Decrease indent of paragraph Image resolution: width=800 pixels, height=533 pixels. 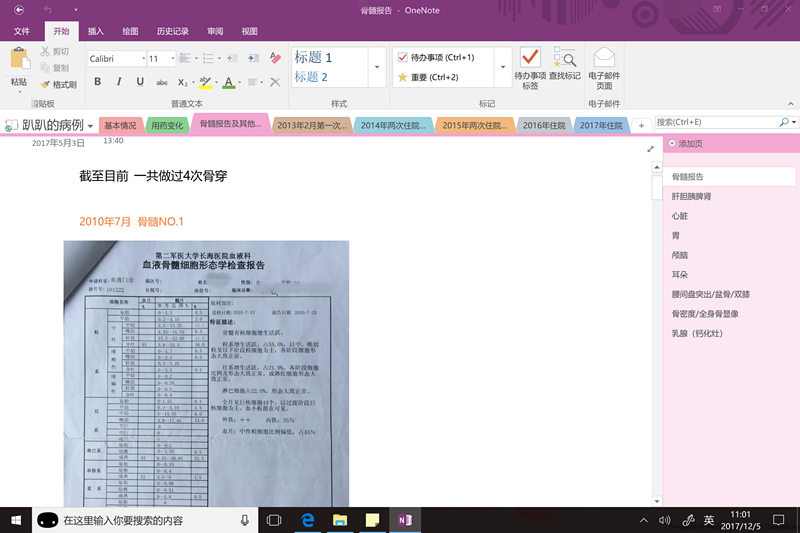click(x=232, y=58)
